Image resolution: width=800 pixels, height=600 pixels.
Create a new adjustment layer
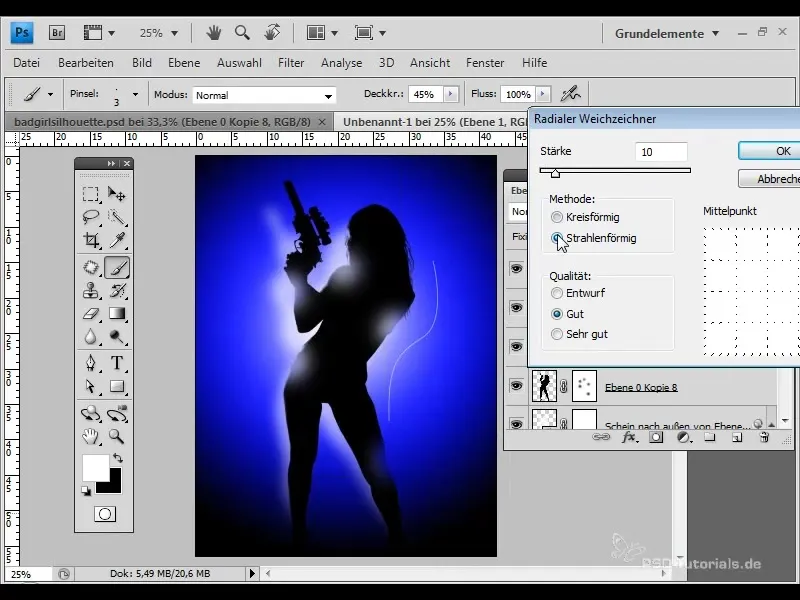pyautogui.click(x=683, y=437)
